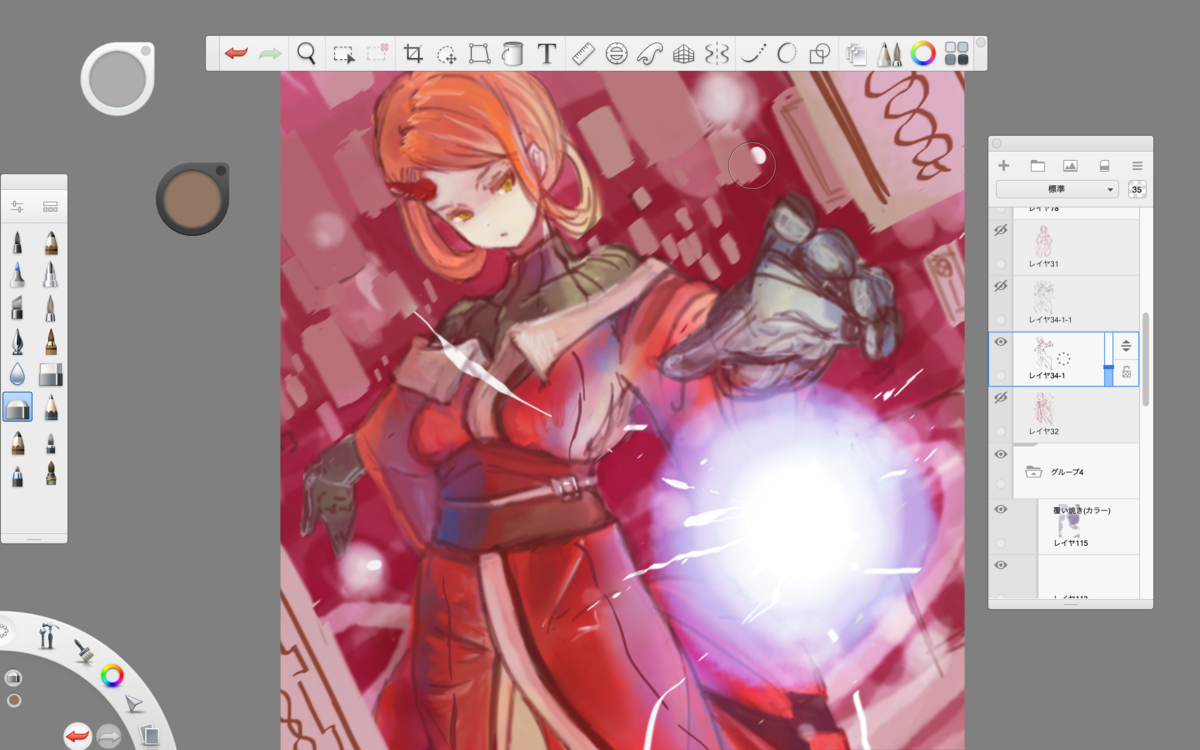Click the brush puck at top left
Image resolution: width=1200 pixels, height=750 pixels.
pos(117,78)
